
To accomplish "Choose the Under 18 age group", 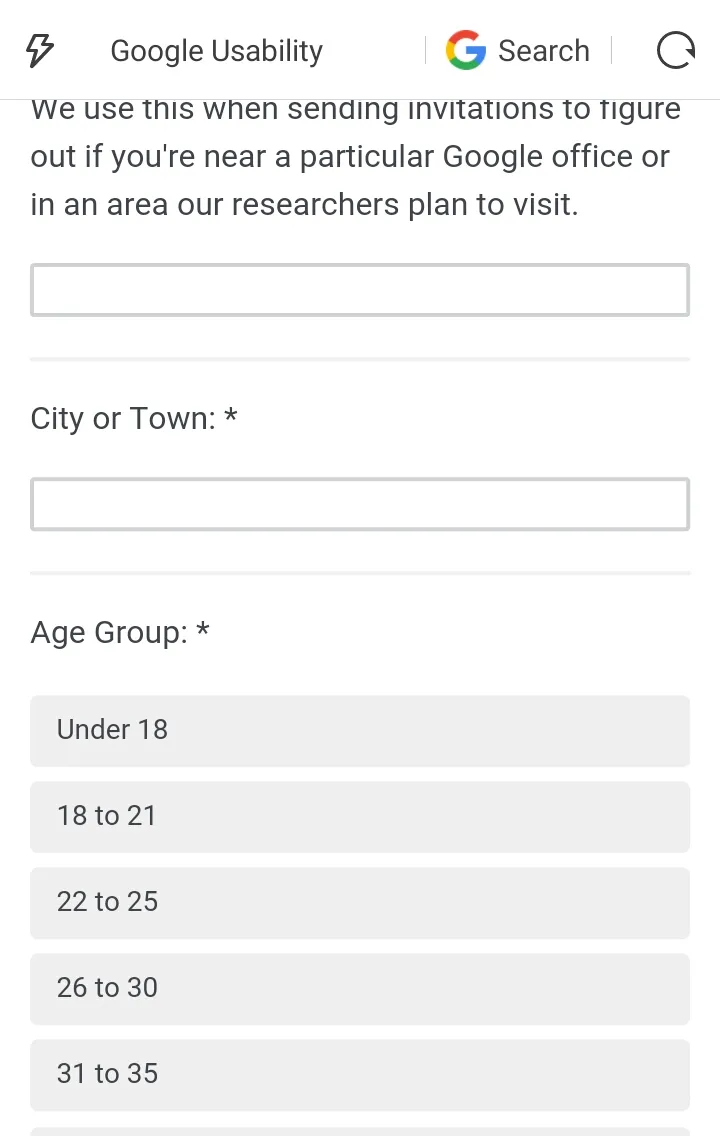I will (360, 731).
